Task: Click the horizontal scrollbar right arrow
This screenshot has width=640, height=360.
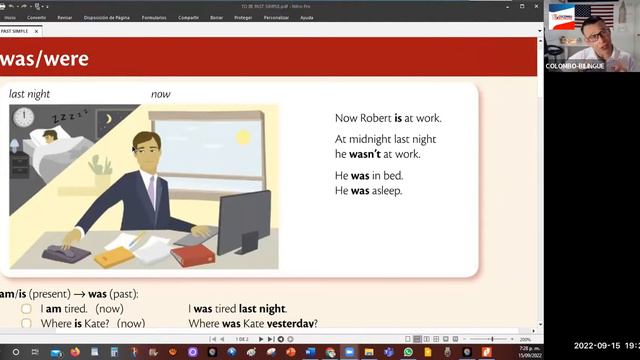Action: click(533, 331)
